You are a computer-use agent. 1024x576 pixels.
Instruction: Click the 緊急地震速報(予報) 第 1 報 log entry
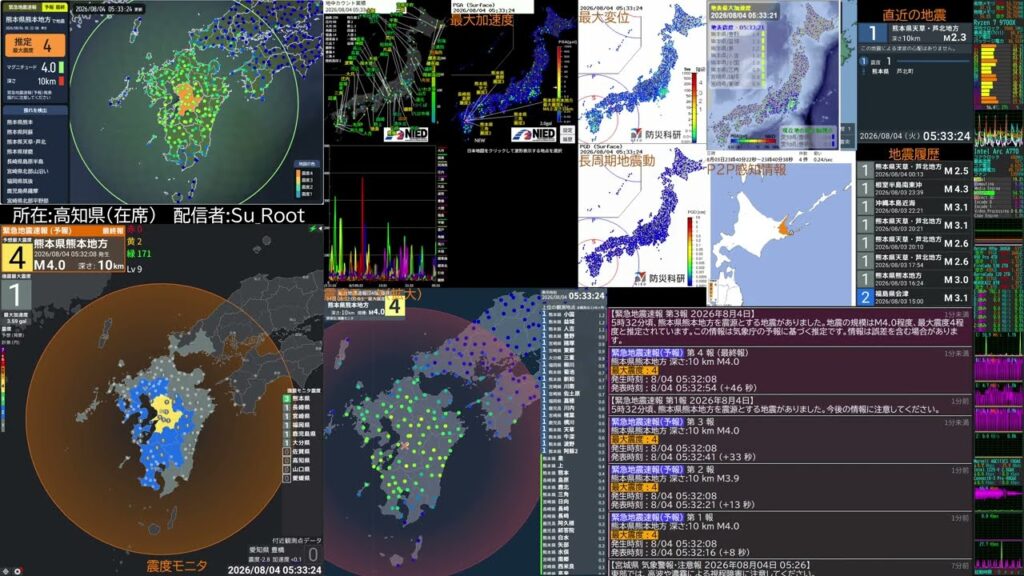(x=790, y=535)
